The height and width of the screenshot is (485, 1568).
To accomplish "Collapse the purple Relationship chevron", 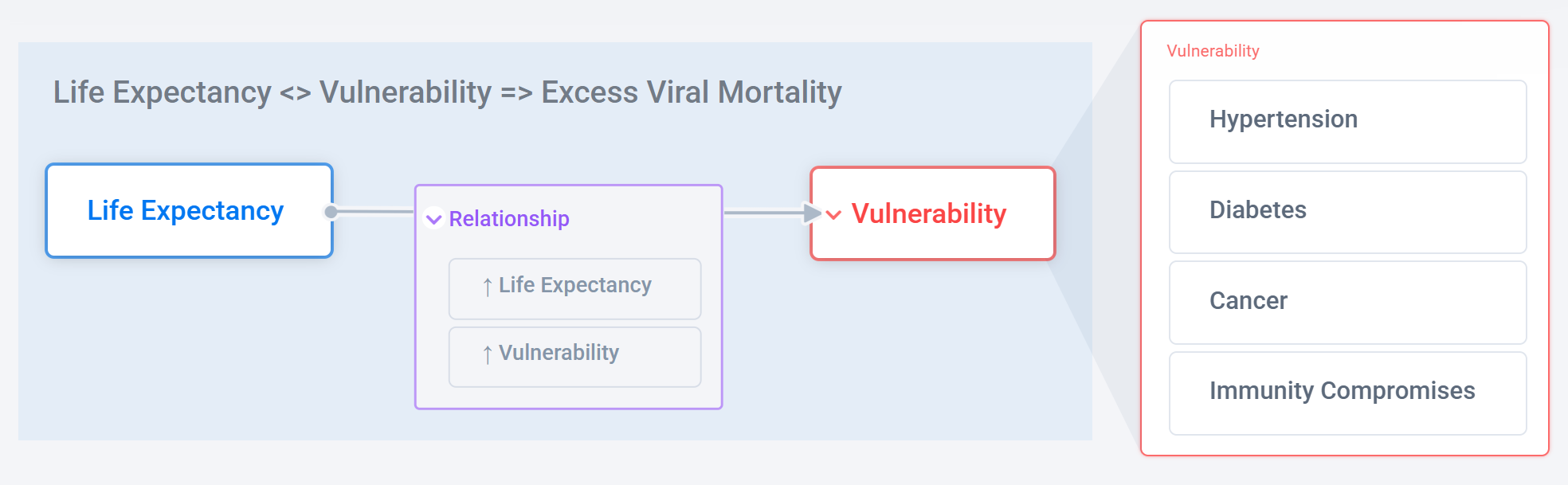I will coord(434,219).
